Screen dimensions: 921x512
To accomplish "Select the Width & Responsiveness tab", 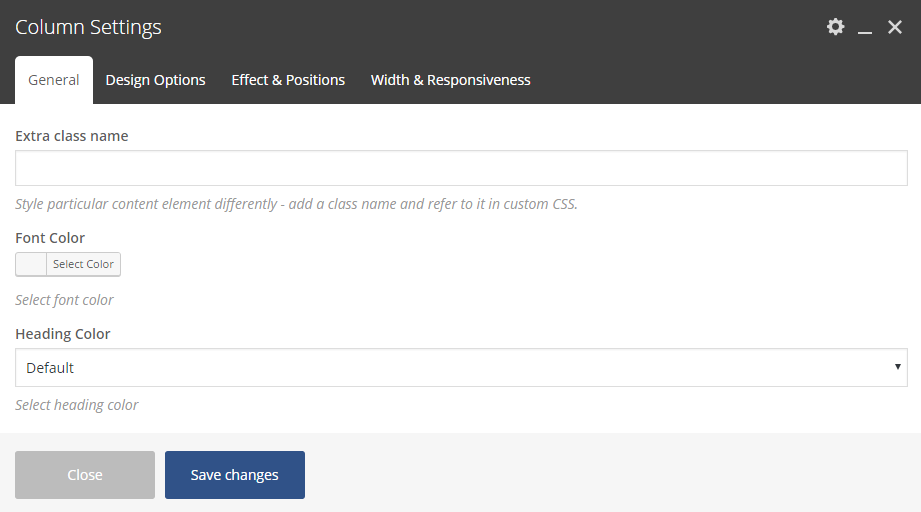I will (x=450, y=80).
